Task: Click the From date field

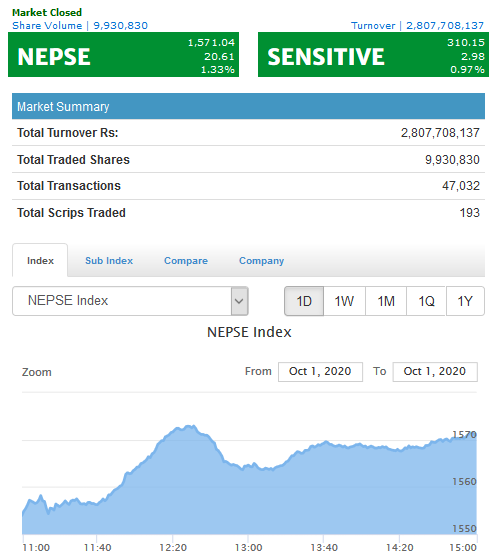Action: [320, 371]
